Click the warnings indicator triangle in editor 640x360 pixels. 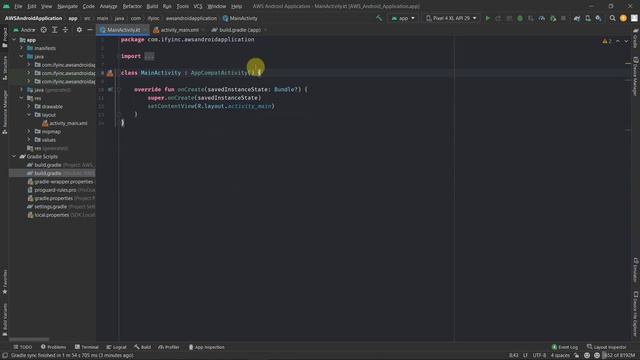coord(605,41)
